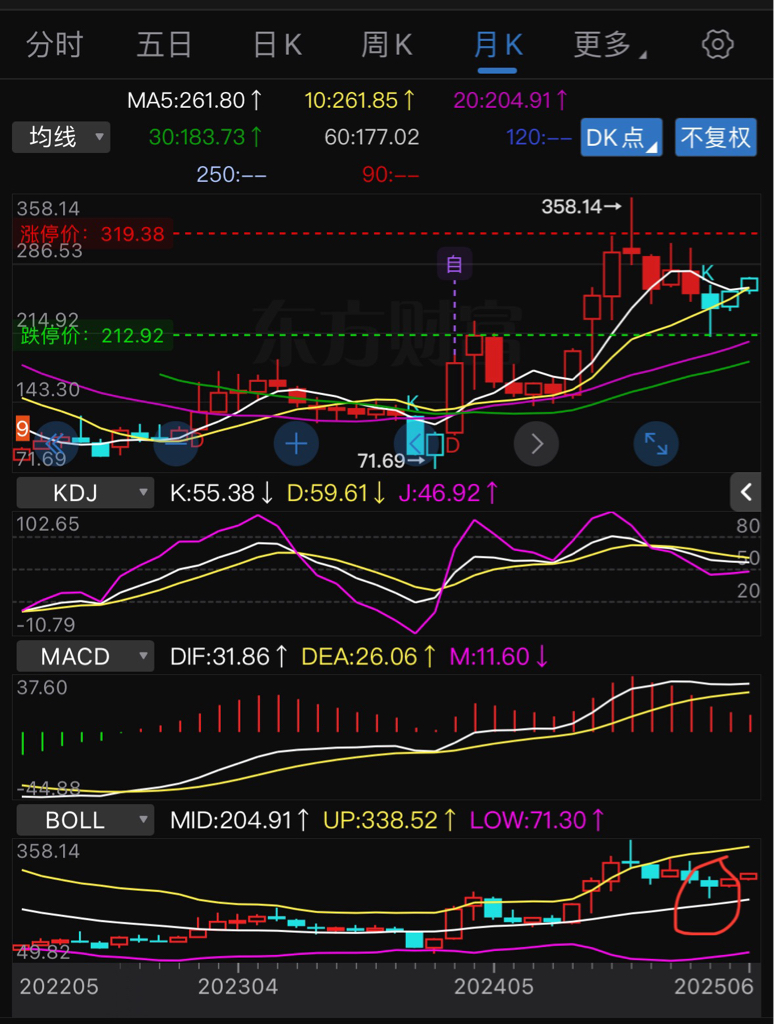774x1024 pixels.
Task: Switch to 分时 intraday tab
Action: (x=55, y=45)
